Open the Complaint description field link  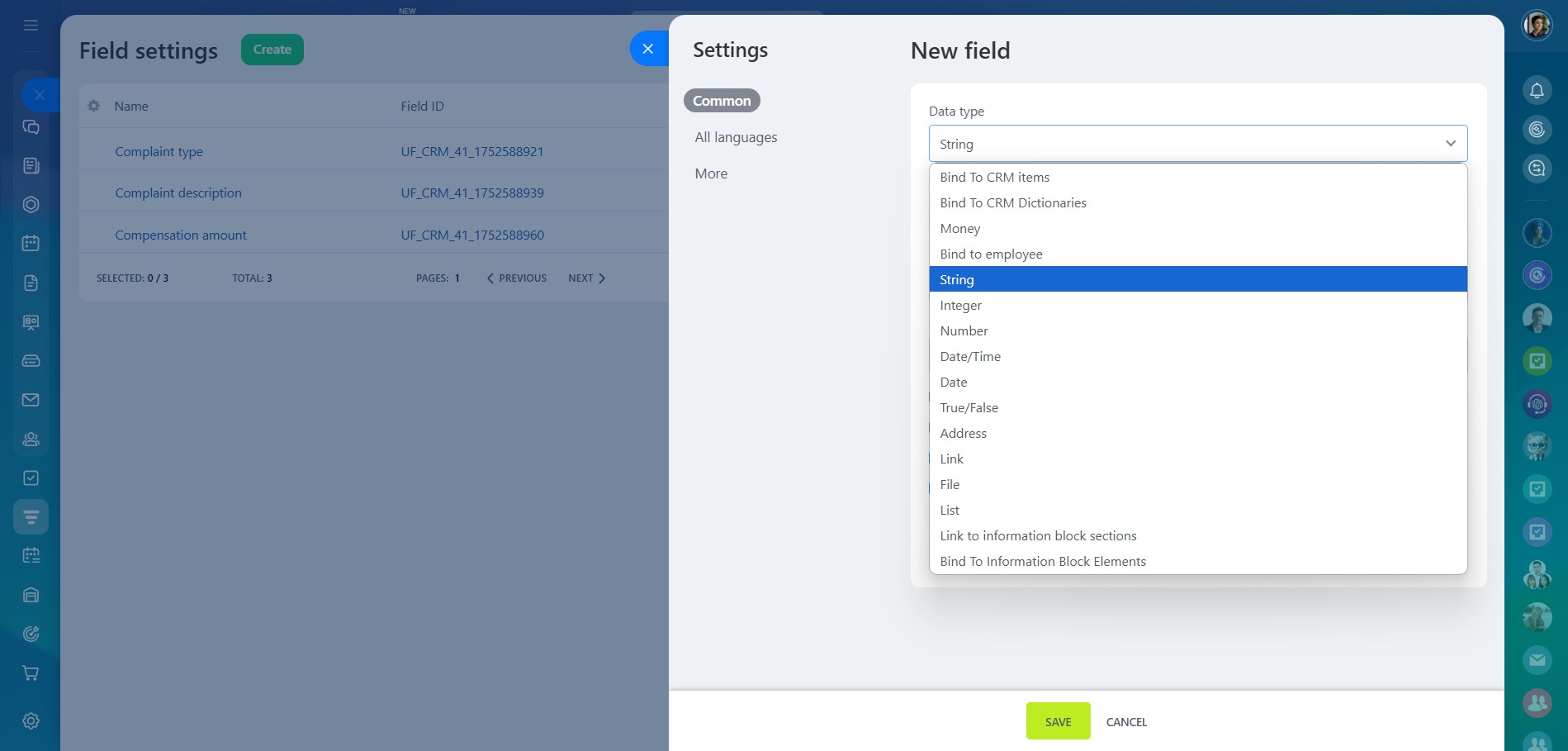pyautogui.click(x=178, y=193)
